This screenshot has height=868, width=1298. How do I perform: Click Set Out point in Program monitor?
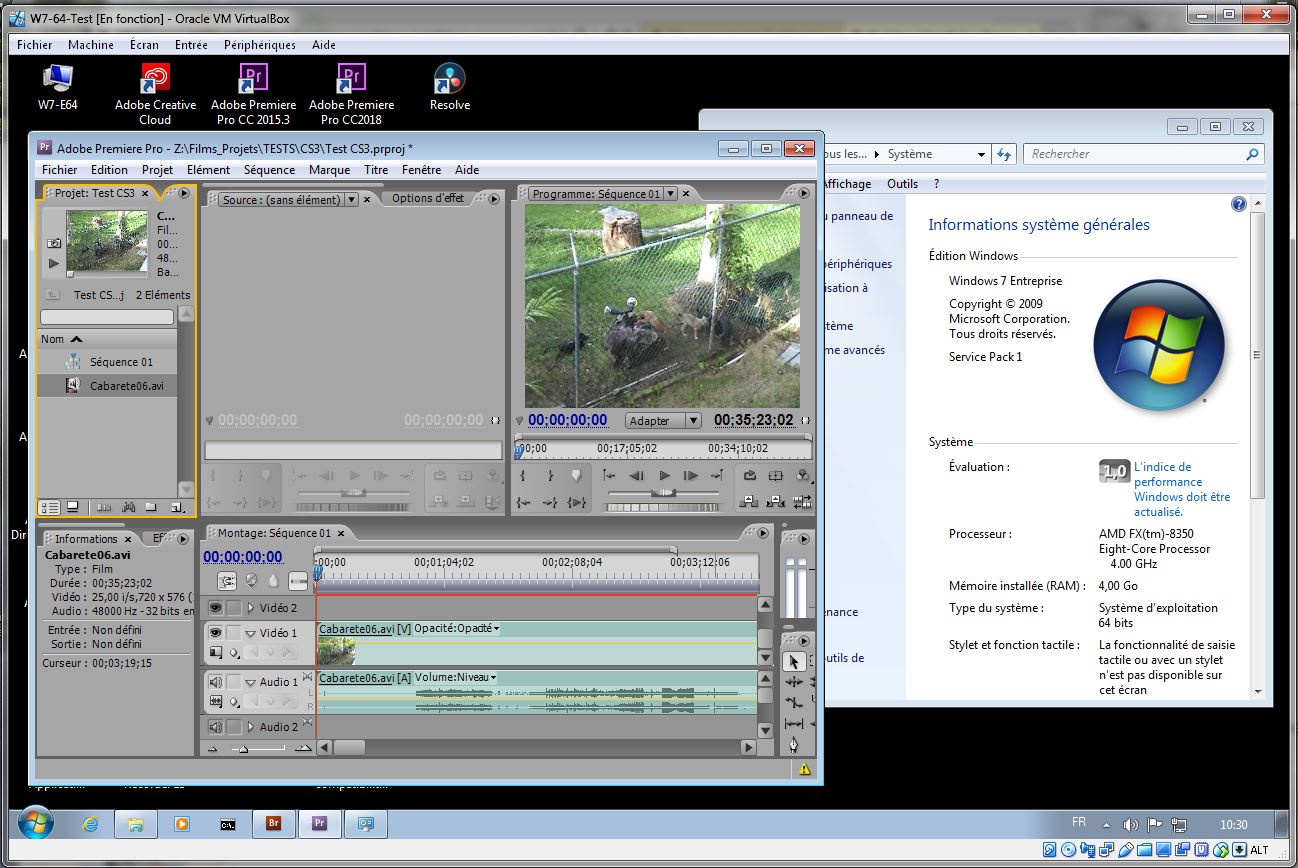551,476
